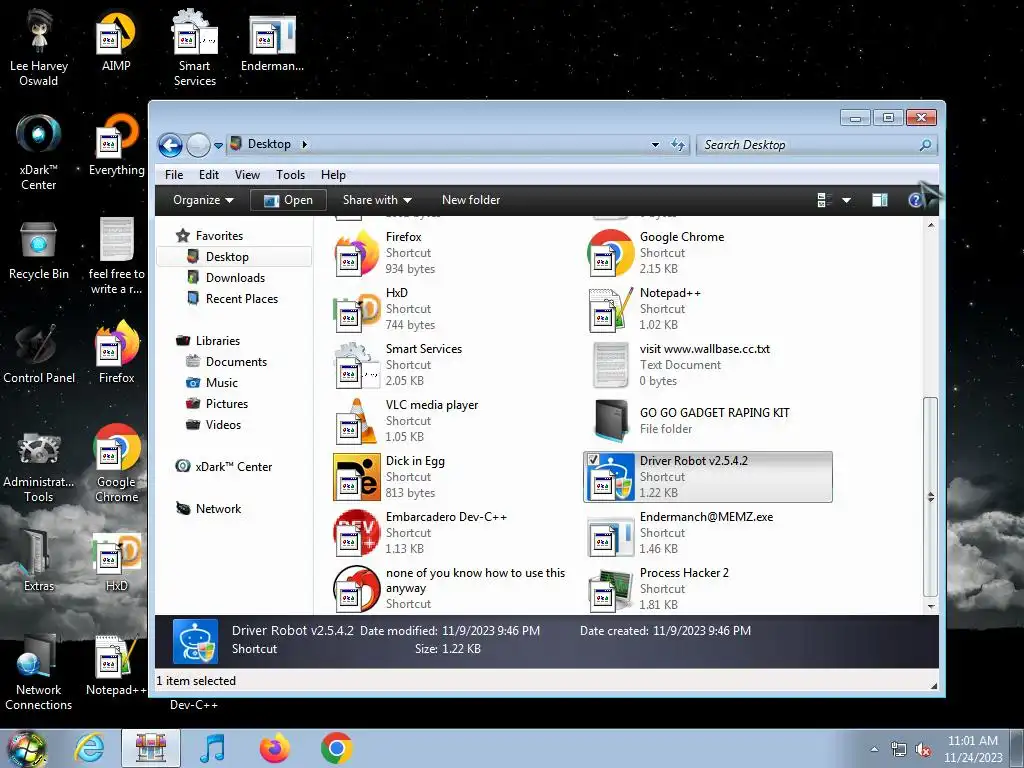Screen dimensions: 1024x768
Task: Open the Help menu
Action: click(x=333, y=174)
